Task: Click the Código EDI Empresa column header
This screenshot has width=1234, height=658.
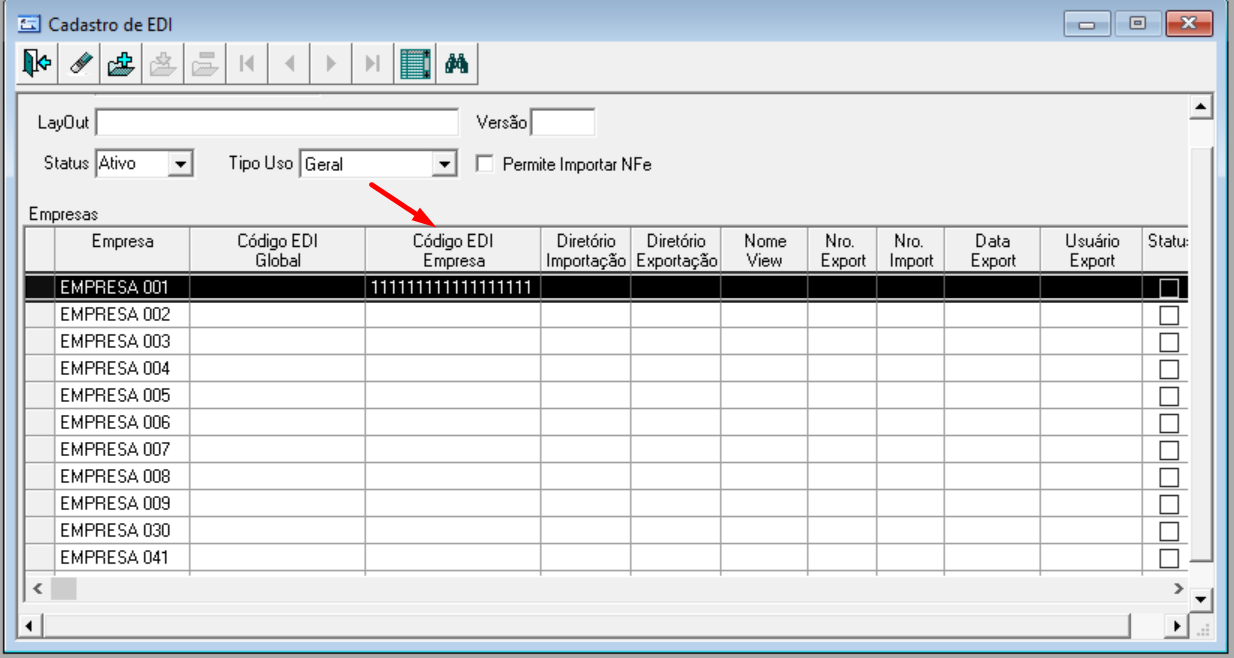Action: [452, 251]
